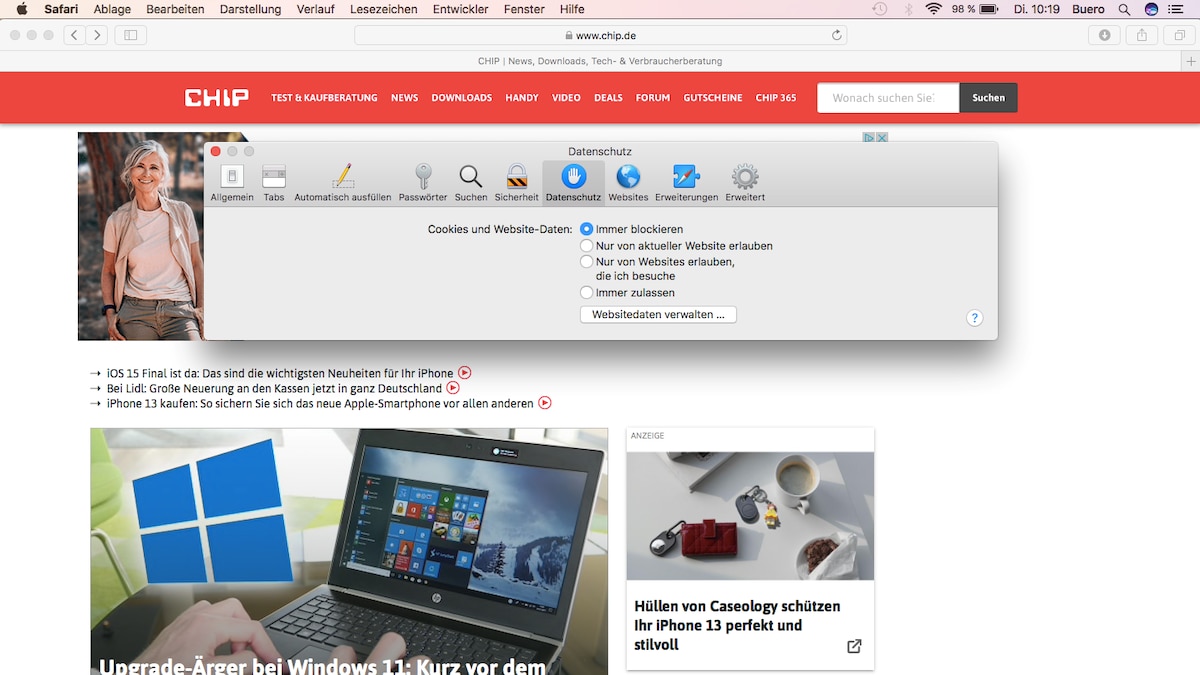Open the Safari share button
The height and width of the screenshot is (675, 1200).
coord(1141,35)
